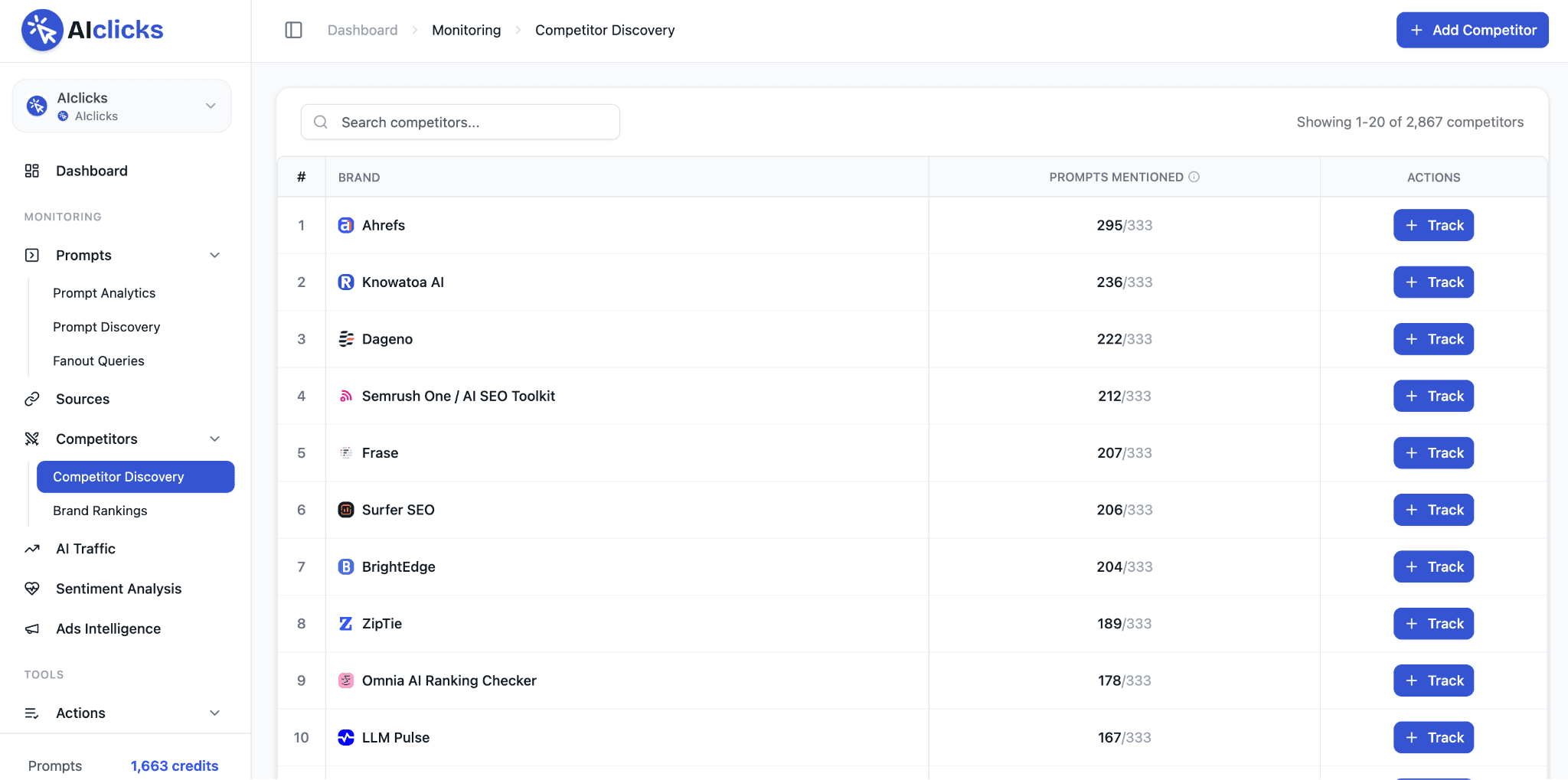Image resolution: width=1568 pixels, height=780 pixels.
Task: Click the Add Competitor button
Action: click(x=1472, y=30)
